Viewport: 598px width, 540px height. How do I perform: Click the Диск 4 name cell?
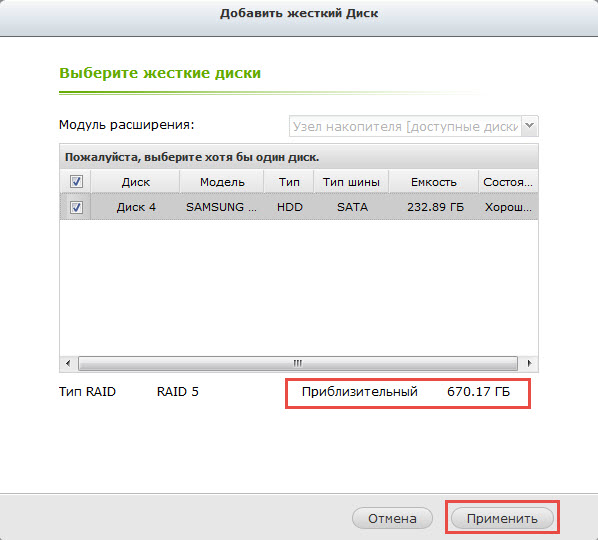pos(136,207)
